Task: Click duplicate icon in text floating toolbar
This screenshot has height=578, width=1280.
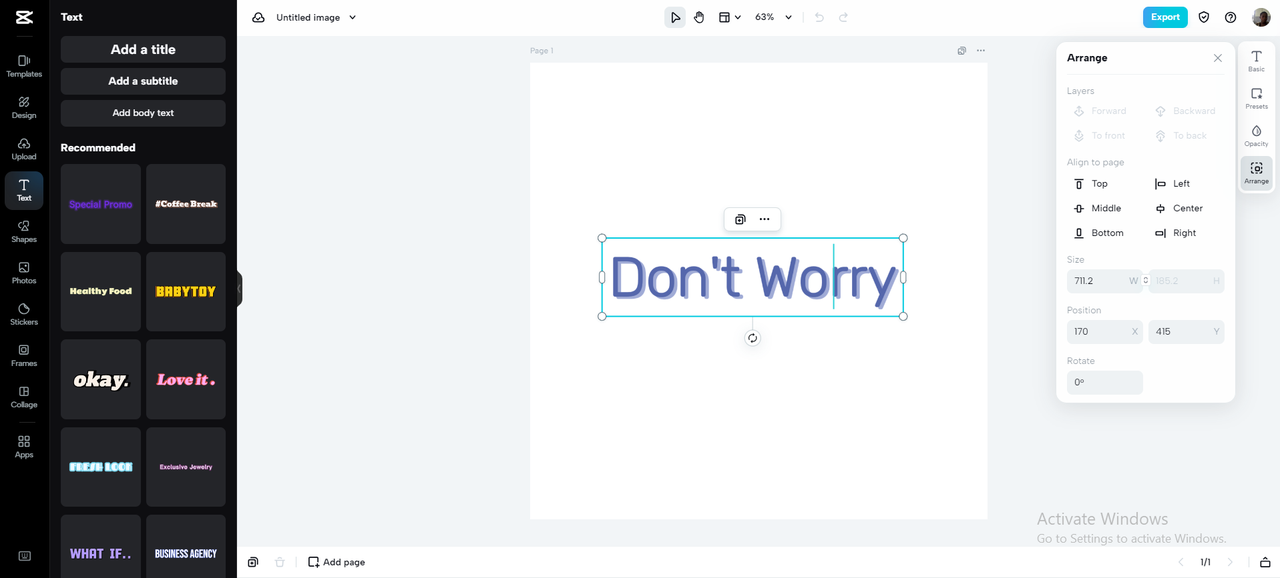Action: point(740,219)
